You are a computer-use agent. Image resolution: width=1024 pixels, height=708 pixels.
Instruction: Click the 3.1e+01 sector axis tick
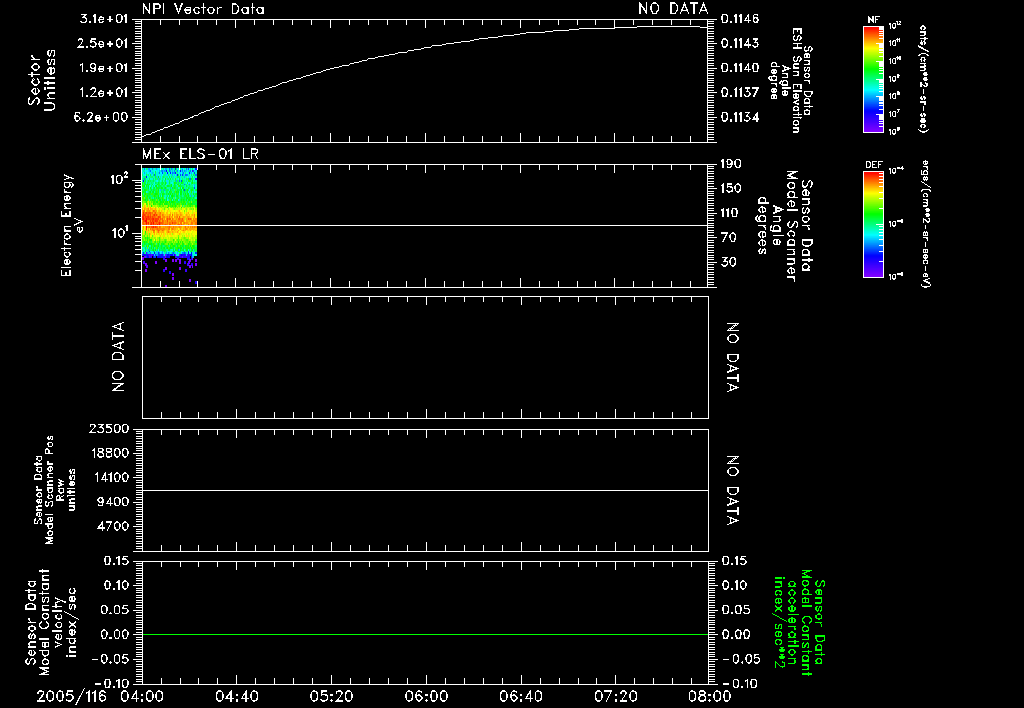click(x=103, y=19)
